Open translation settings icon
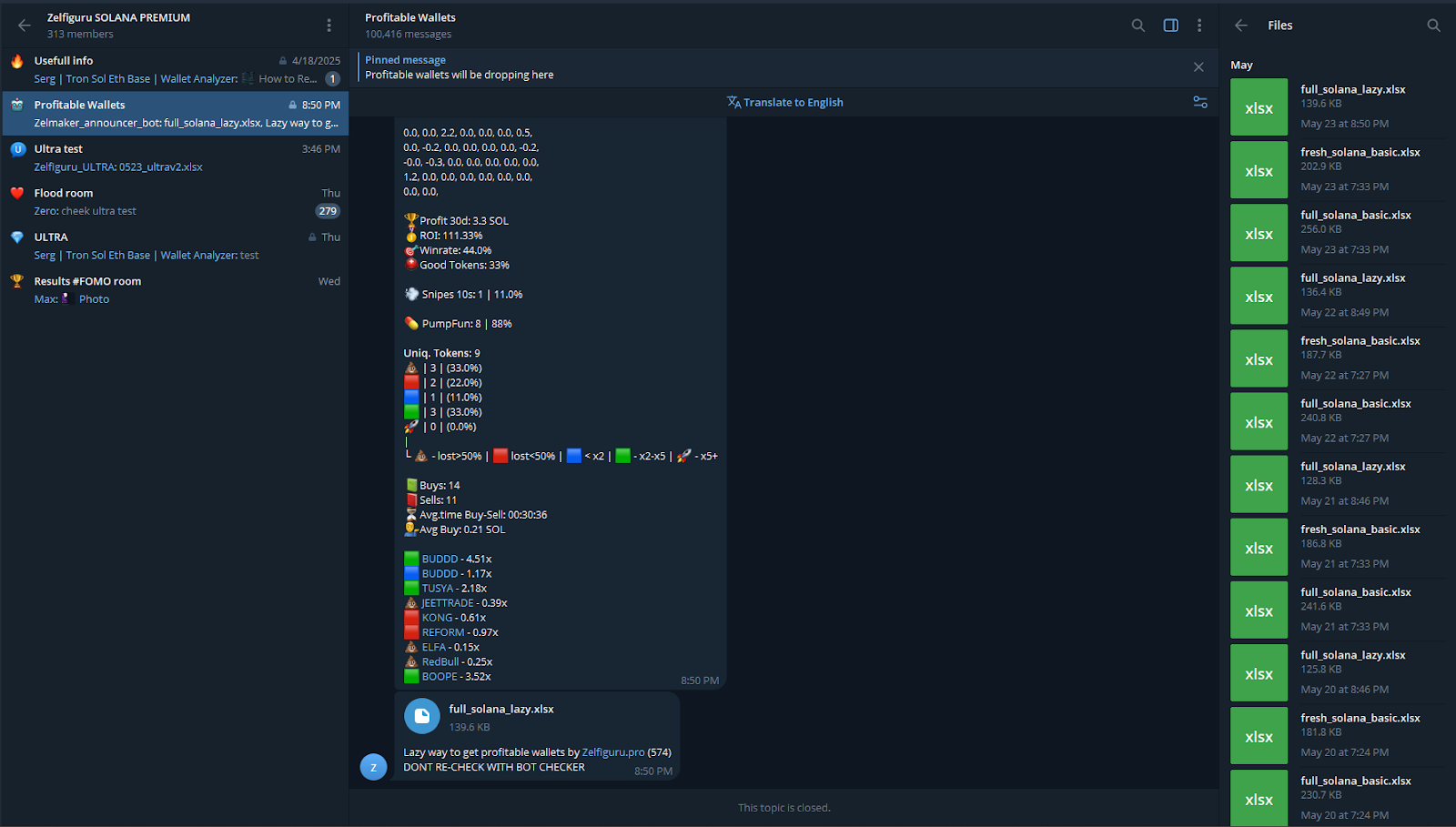This screenshot has width=1456, height=827. click(x=1200, y=103)
